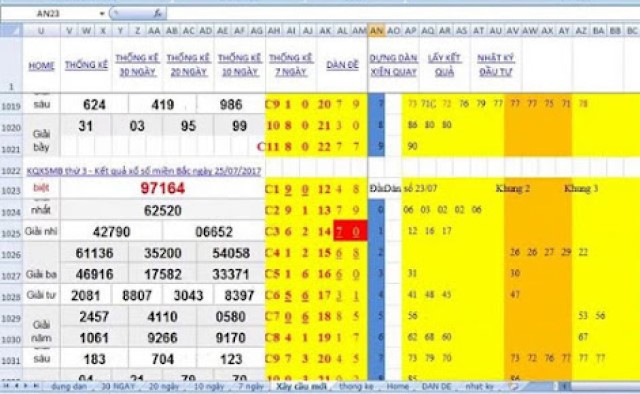The height and width of the screenshot is (394, 640).
Task: Click the cell containing 624
Action: pyautogui.click(x=94, y=105)
